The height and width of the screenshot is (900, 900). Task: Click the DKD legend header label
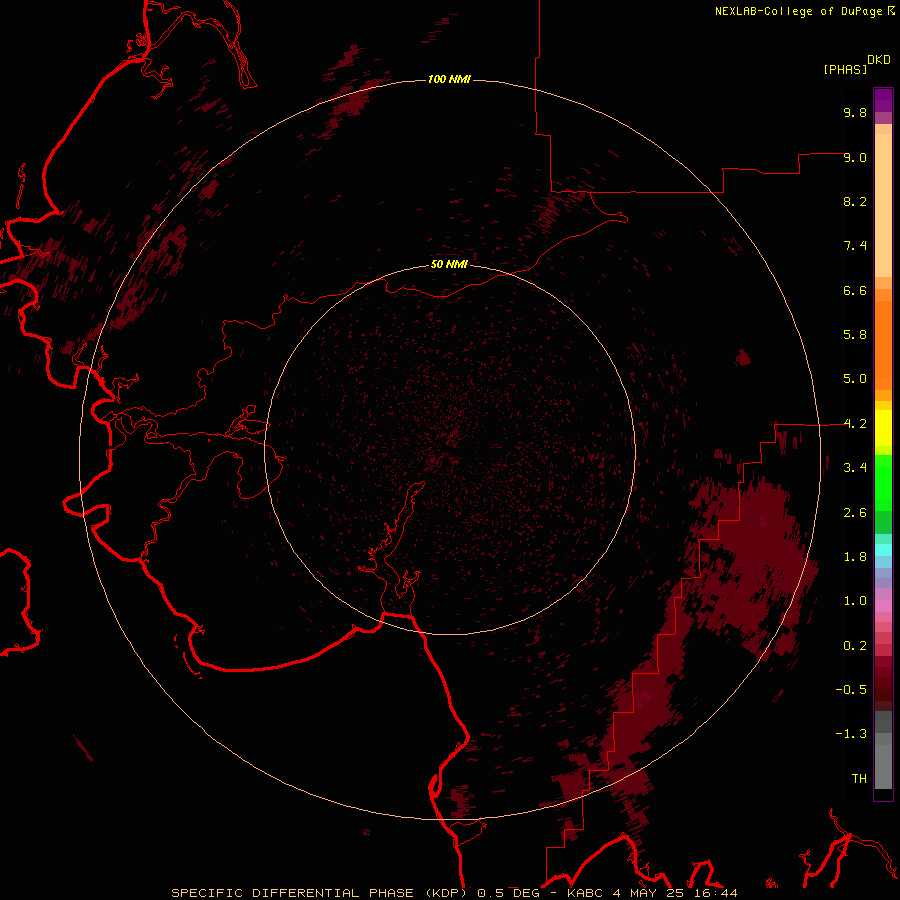click(879, 60)
